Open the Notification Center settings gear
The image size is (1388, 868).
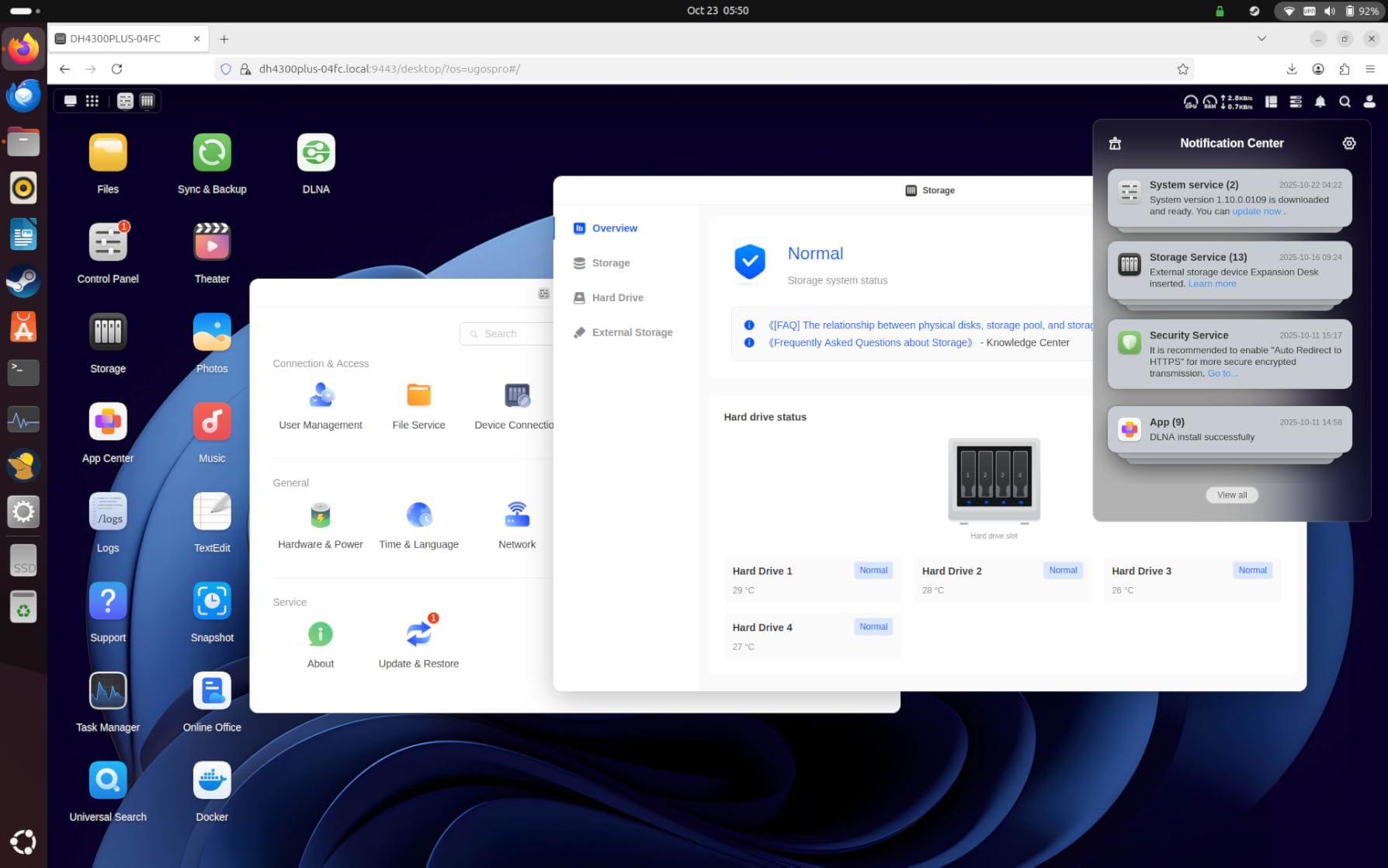pyautogui.click(x=1348, y=143)
